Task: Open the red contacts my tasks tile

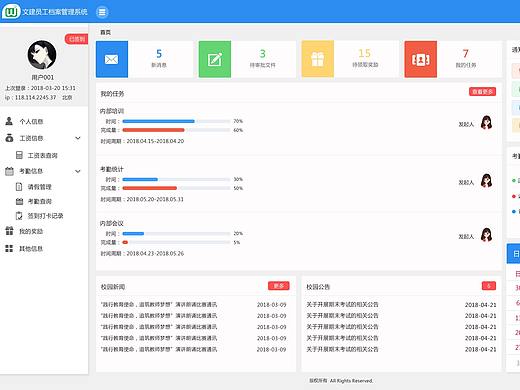Action: pyautogui.click(x=421, y=59)
